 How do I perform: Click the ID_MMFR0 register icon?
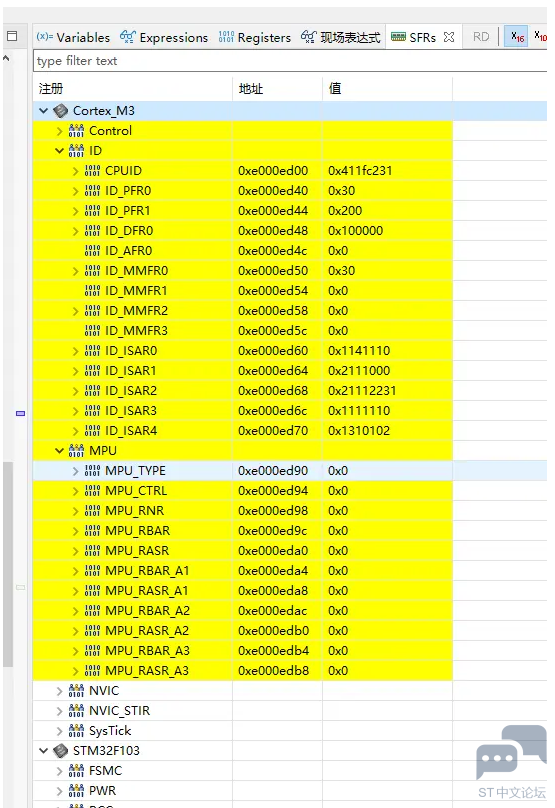(92, 271)
